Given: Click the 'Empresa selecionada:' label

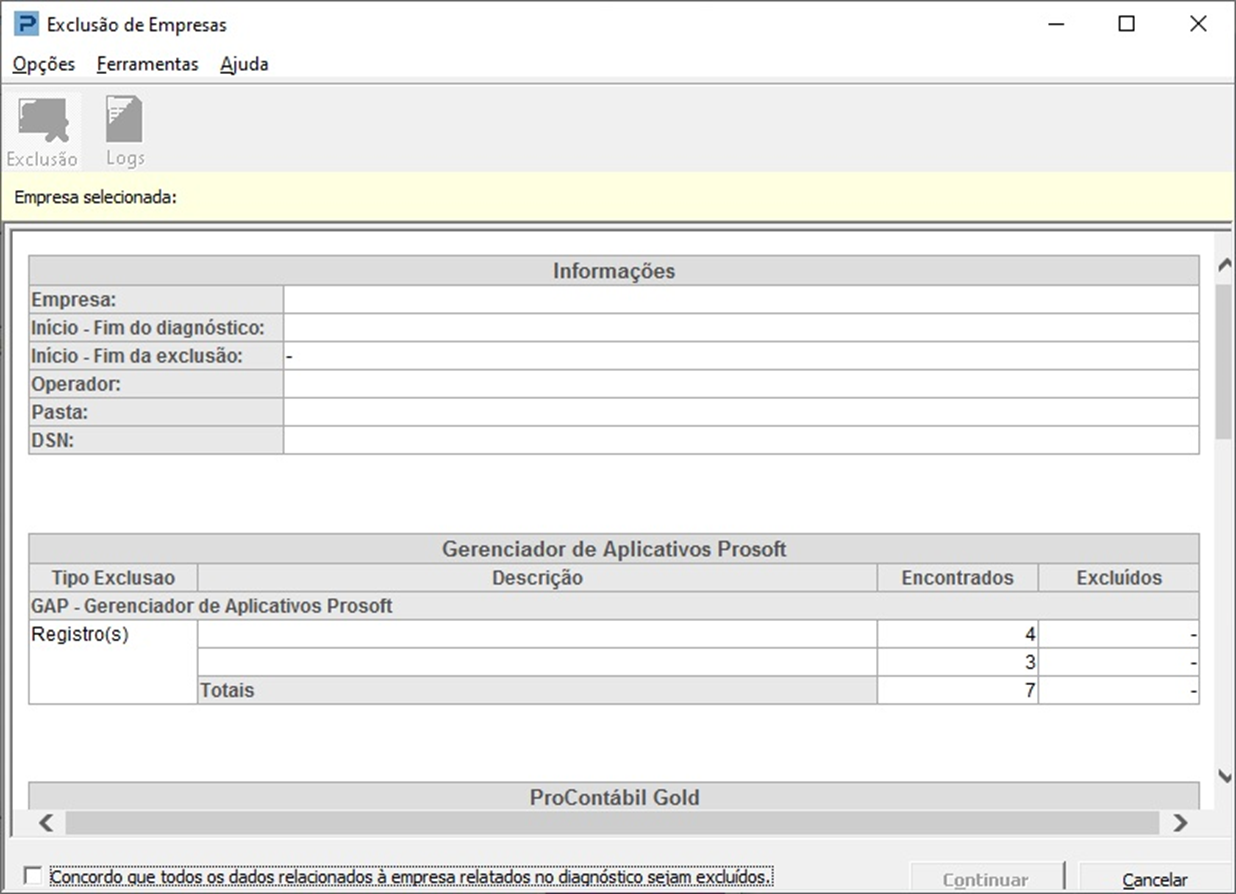Looking at the screenshot, I should [x=95, y=197].
